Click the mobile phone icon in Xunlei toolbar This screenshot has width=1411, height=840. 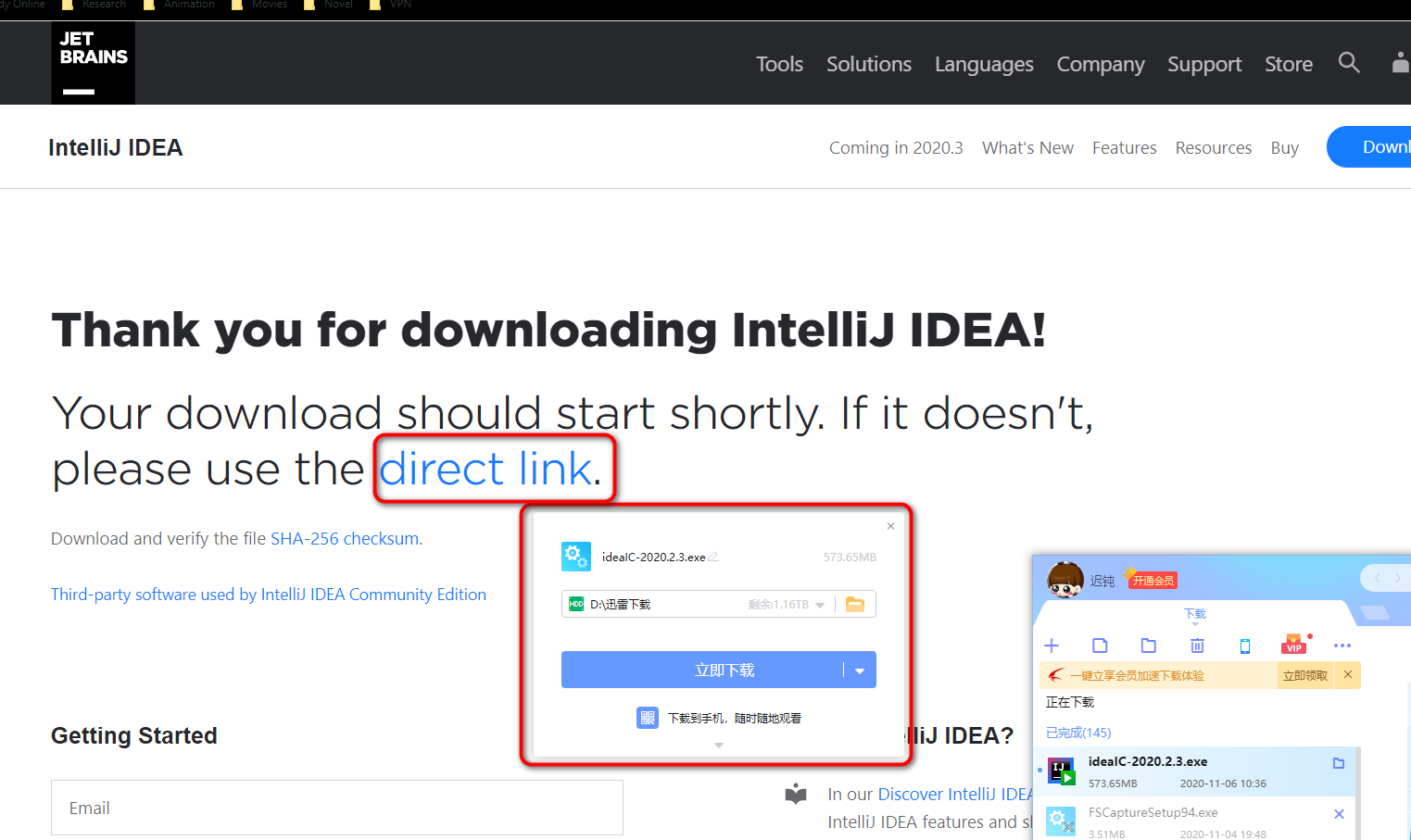tap(1245, 646)
